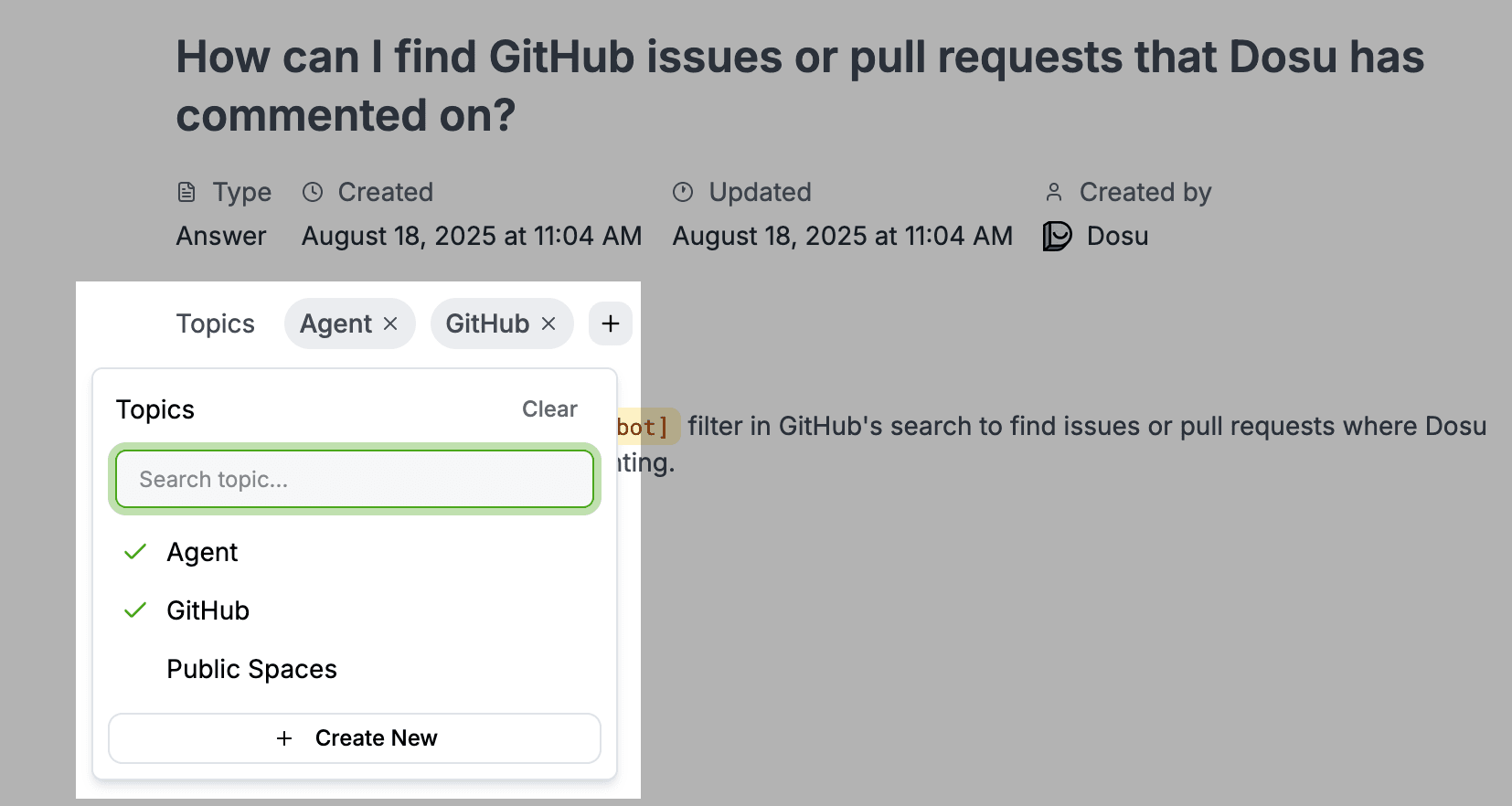Click inside the Search topic field
The width and height of the screenshot is (1512, 806).
(x=355, y=479)
